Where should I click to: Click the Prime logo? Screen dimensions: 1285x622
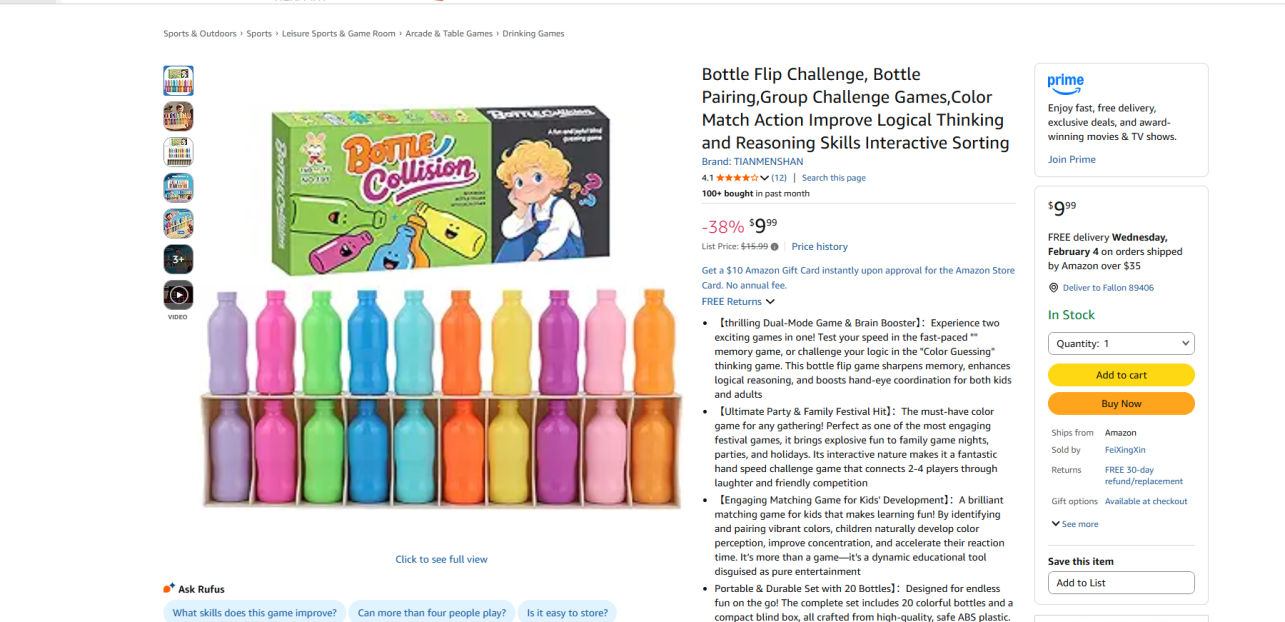pos(1065,82)
